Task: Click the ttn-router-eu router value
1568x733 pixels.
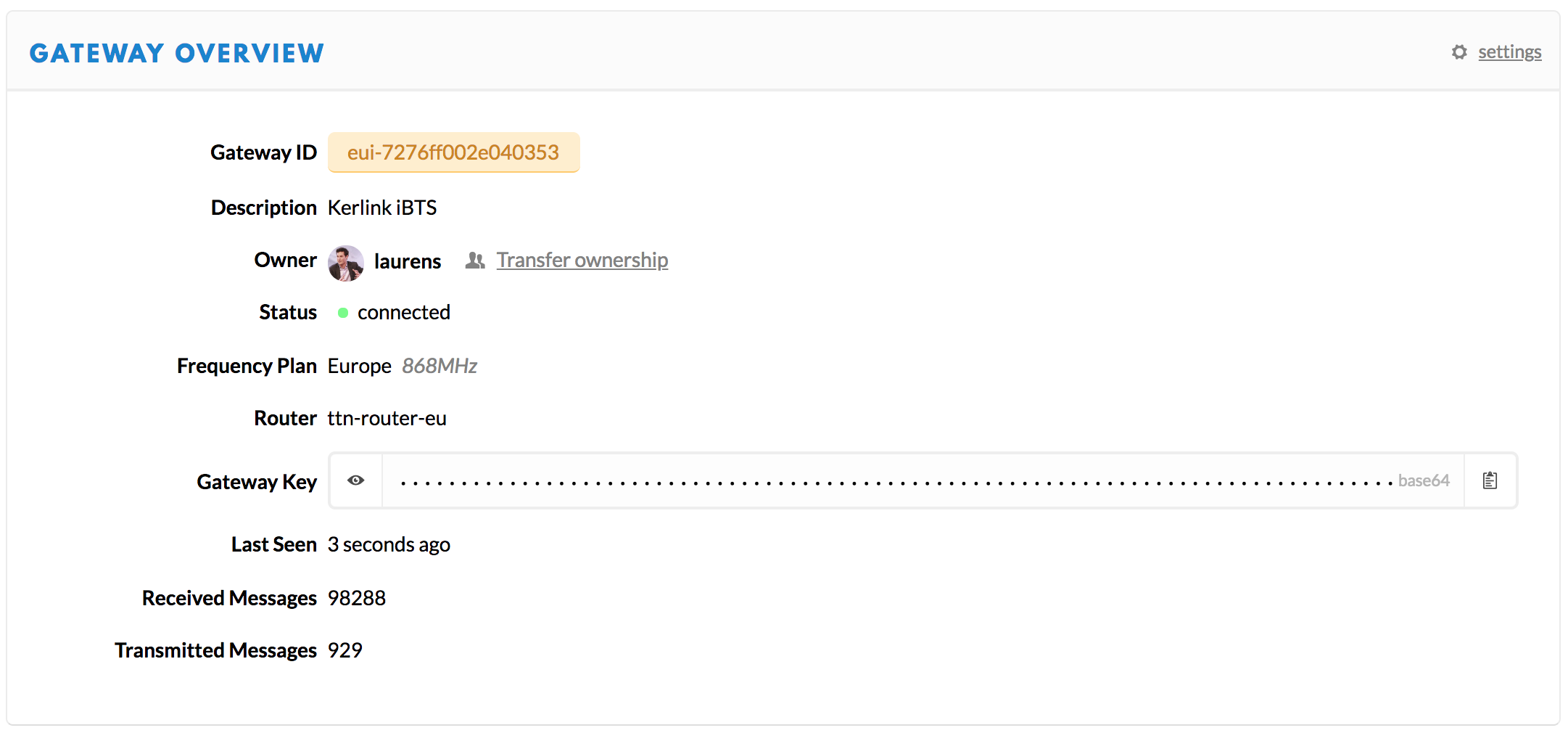Action: pos(387,419)
